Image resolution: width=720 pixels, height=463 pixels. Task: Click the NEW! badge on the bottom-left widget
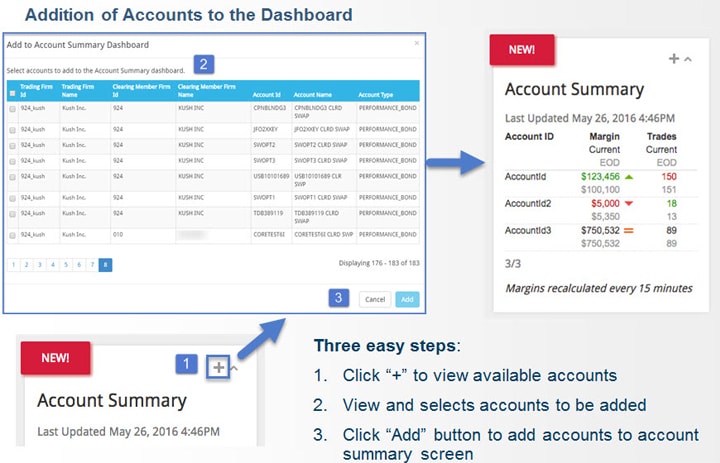[57, 357]
